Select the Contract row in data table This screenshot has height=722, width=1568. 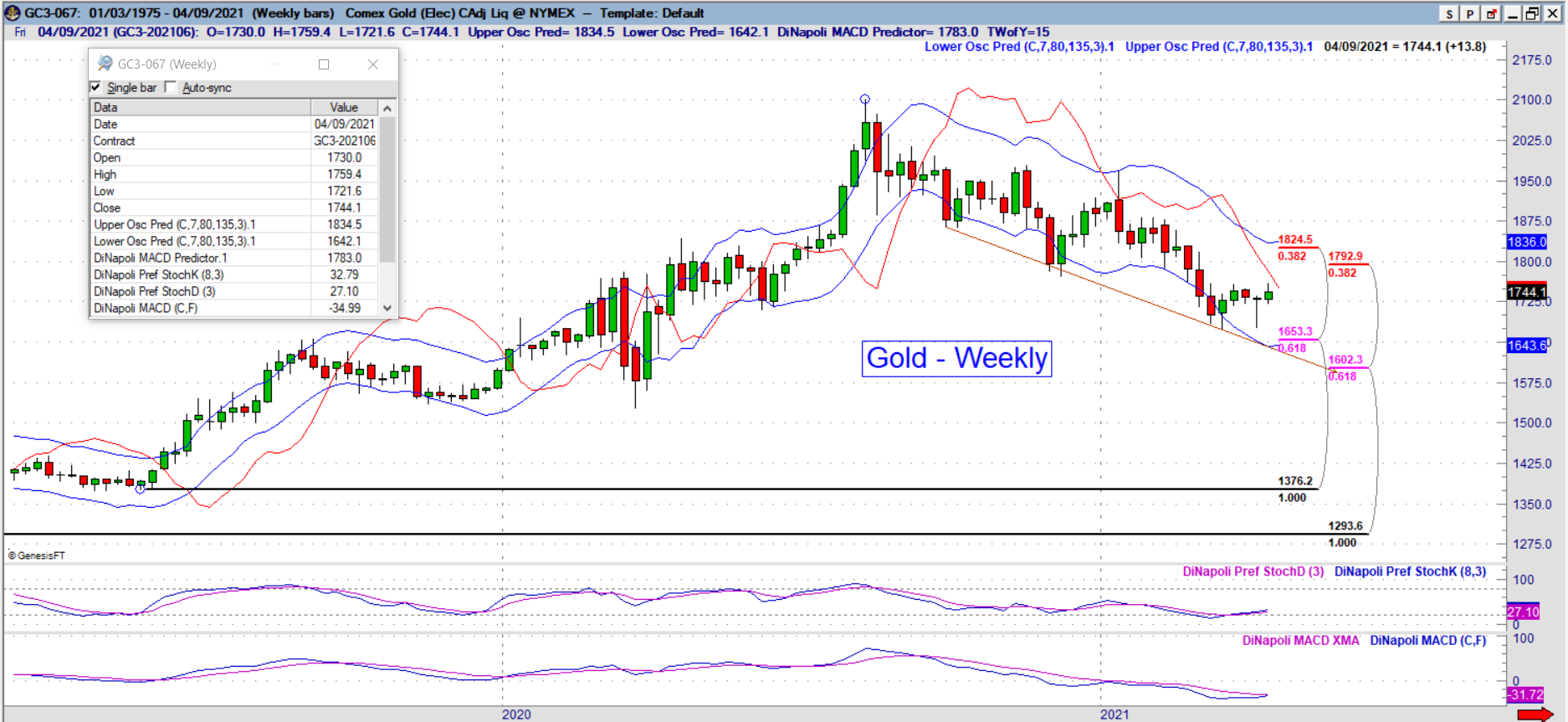[233, 141]
